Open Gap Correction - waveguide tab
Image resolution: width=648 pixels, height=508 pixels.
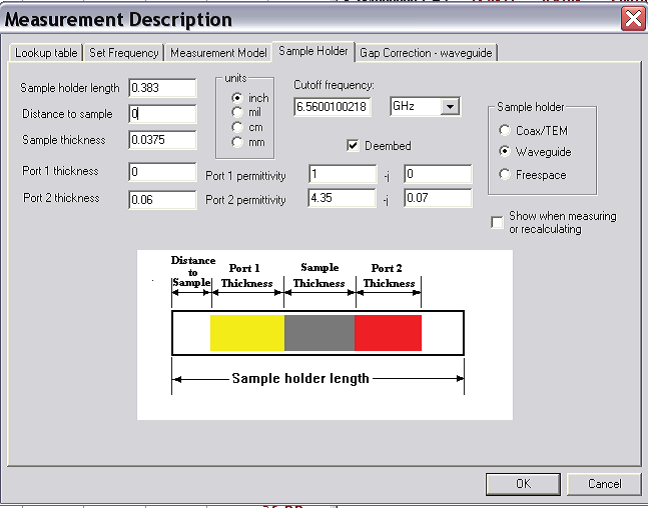(x=427, y=53)
